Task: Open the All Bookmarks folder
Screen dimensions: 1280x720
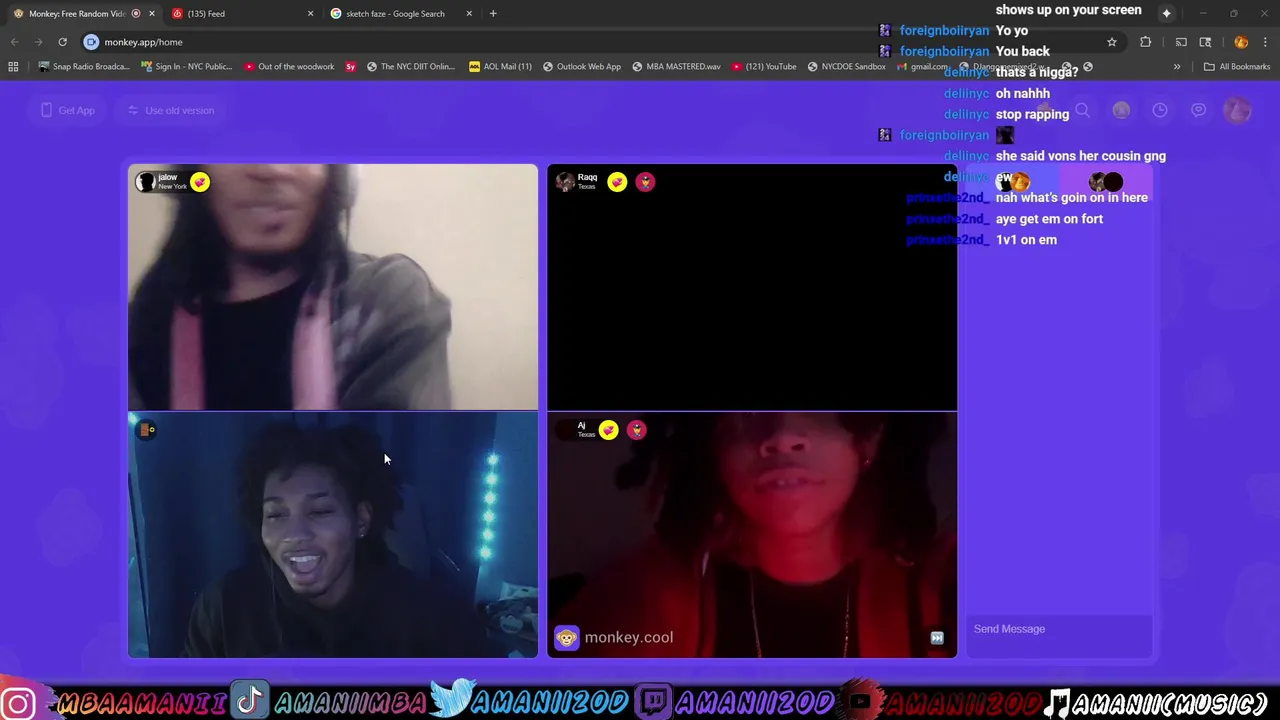Action: (1237, 67)
